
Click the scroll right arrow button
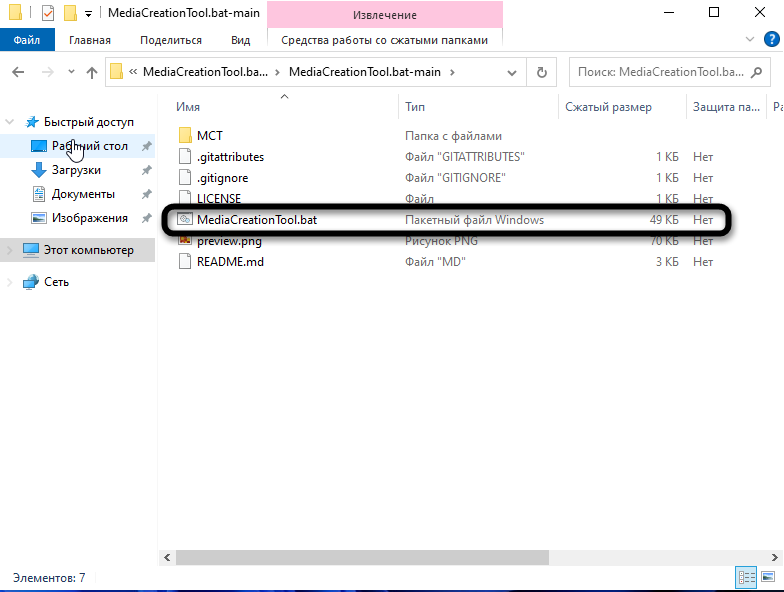point(774,557)
